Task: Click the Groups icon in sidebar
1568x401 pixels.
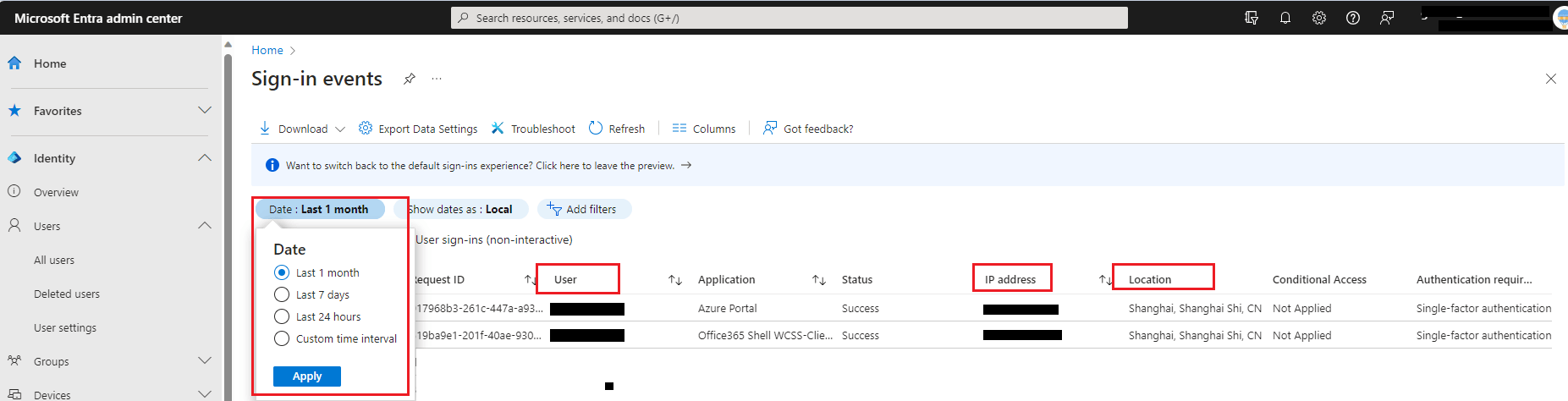Action: [x=14, y=361]
